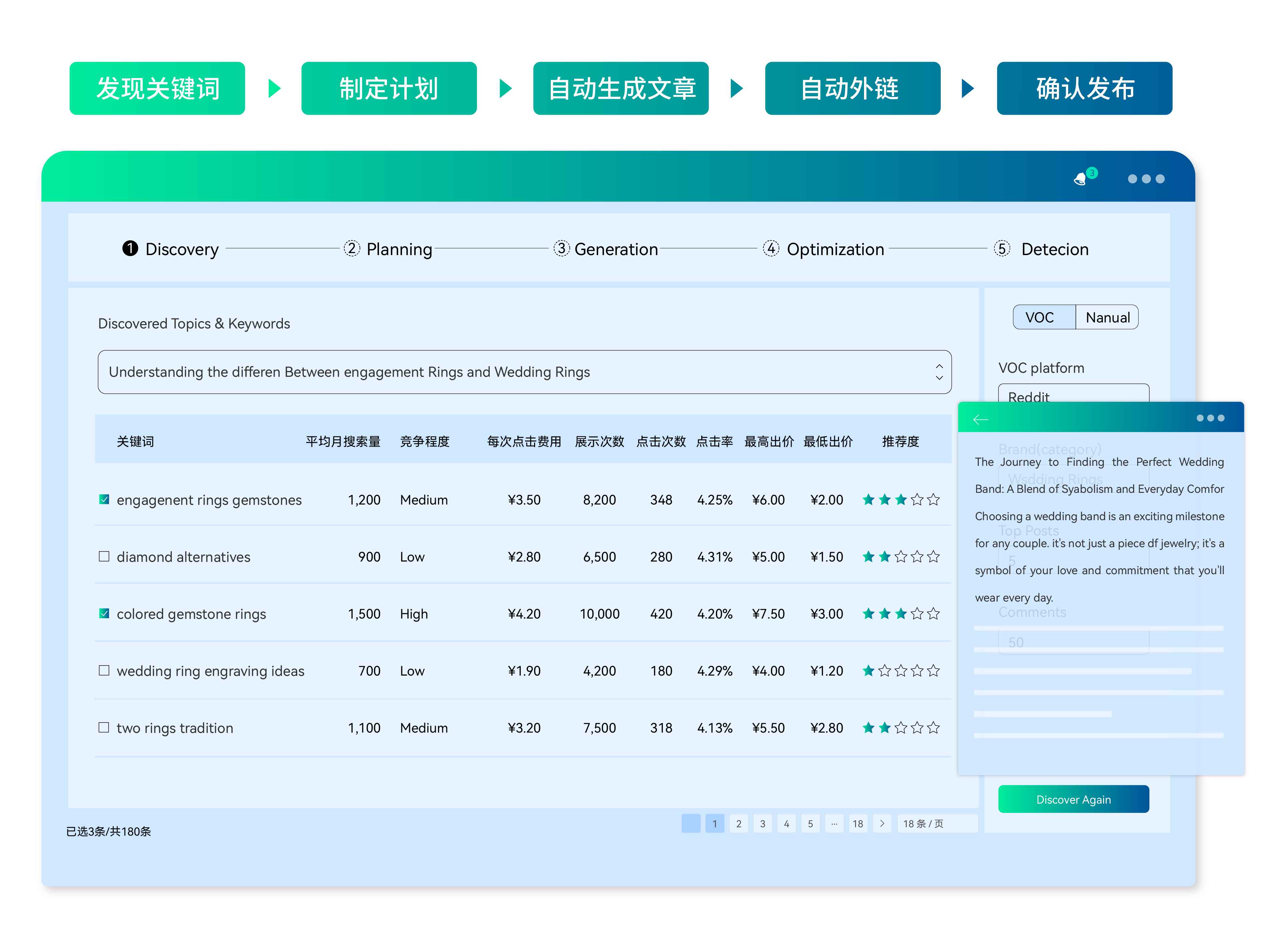1279x952 pixels.
Task: Open the three-dot menu in the header bar
Action: 1146,179
